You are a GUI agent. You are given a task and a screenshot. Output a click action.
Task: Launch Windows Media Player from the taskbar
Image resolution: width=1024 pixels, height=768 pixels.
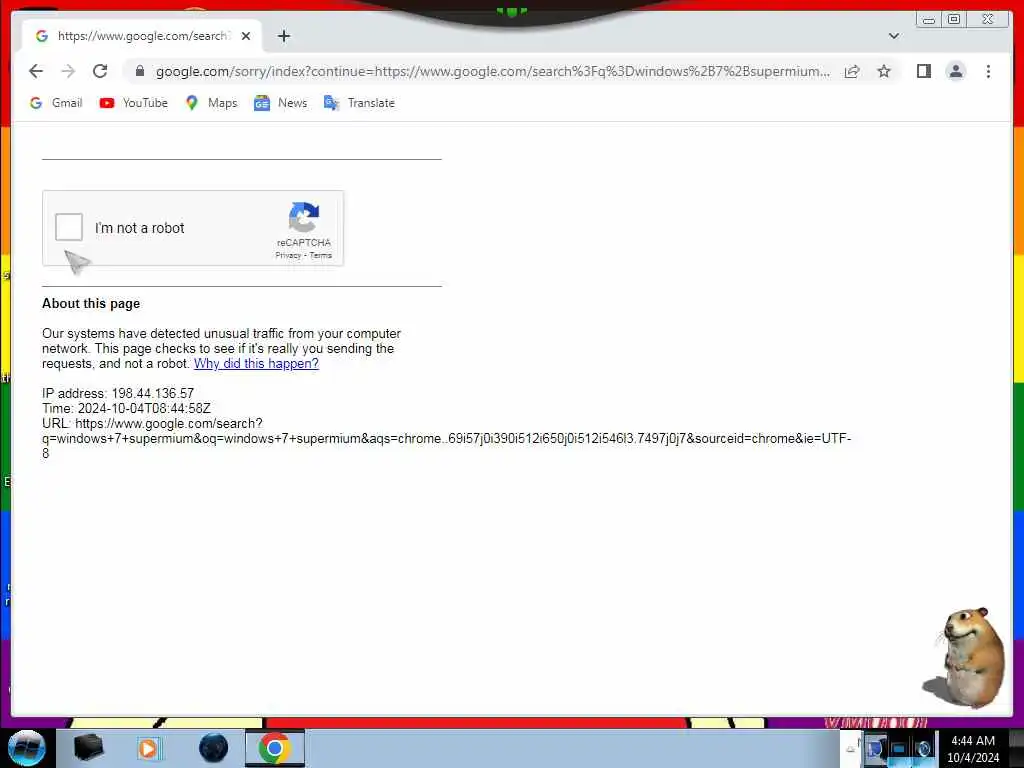(148, 748)
